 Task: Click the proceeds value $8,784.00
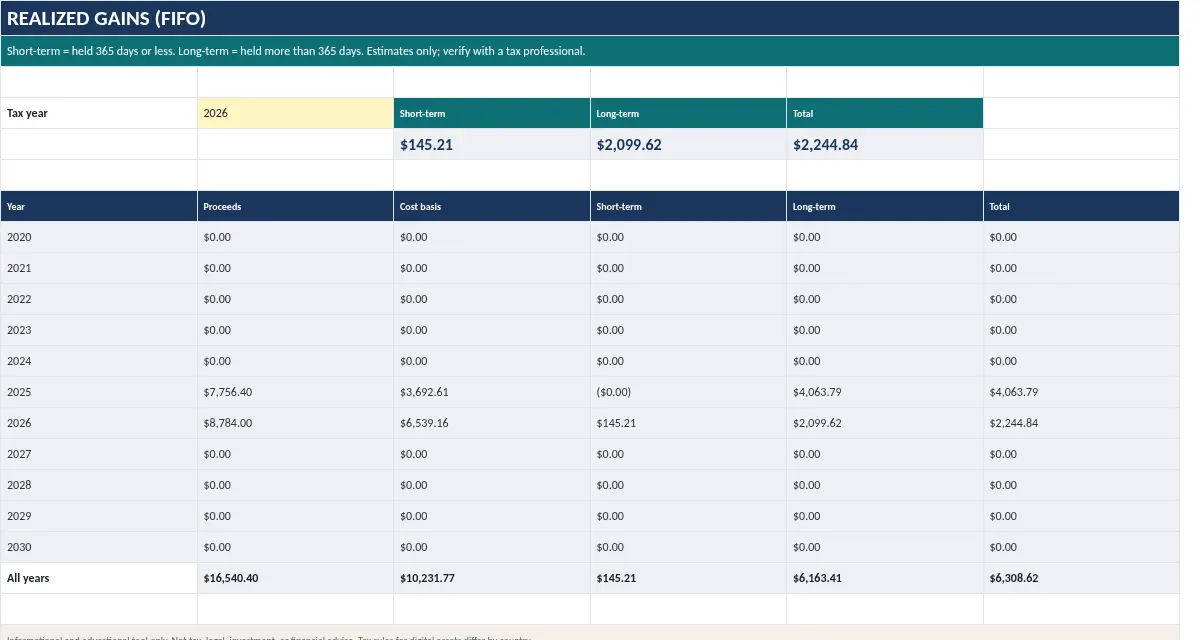click(295, 423)
